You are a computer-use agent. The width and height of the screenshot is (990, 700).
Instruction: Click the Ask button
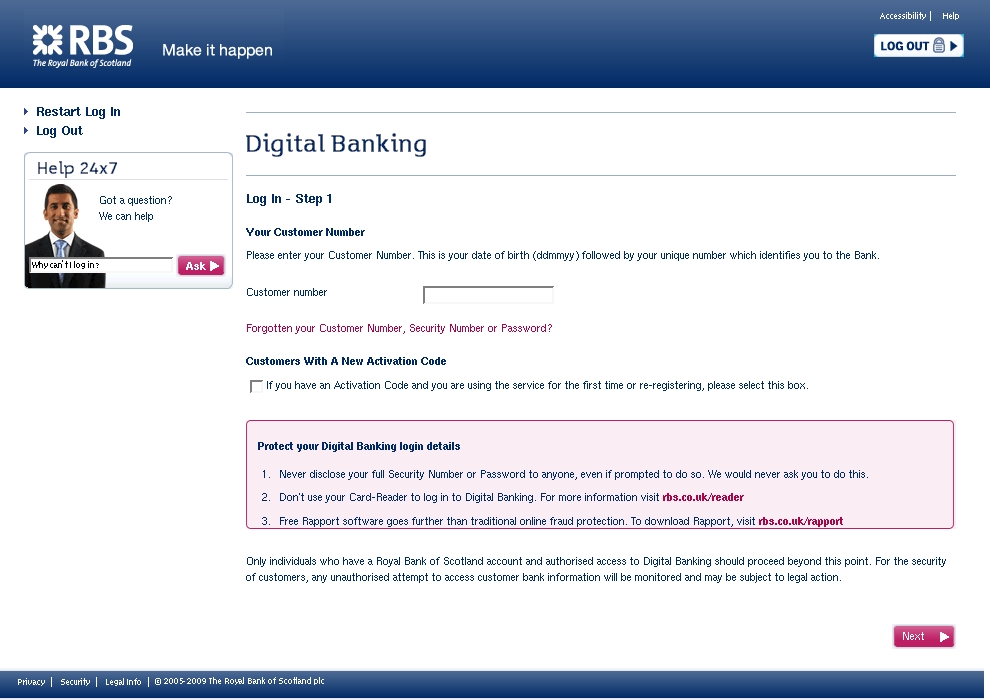(201, 266)
